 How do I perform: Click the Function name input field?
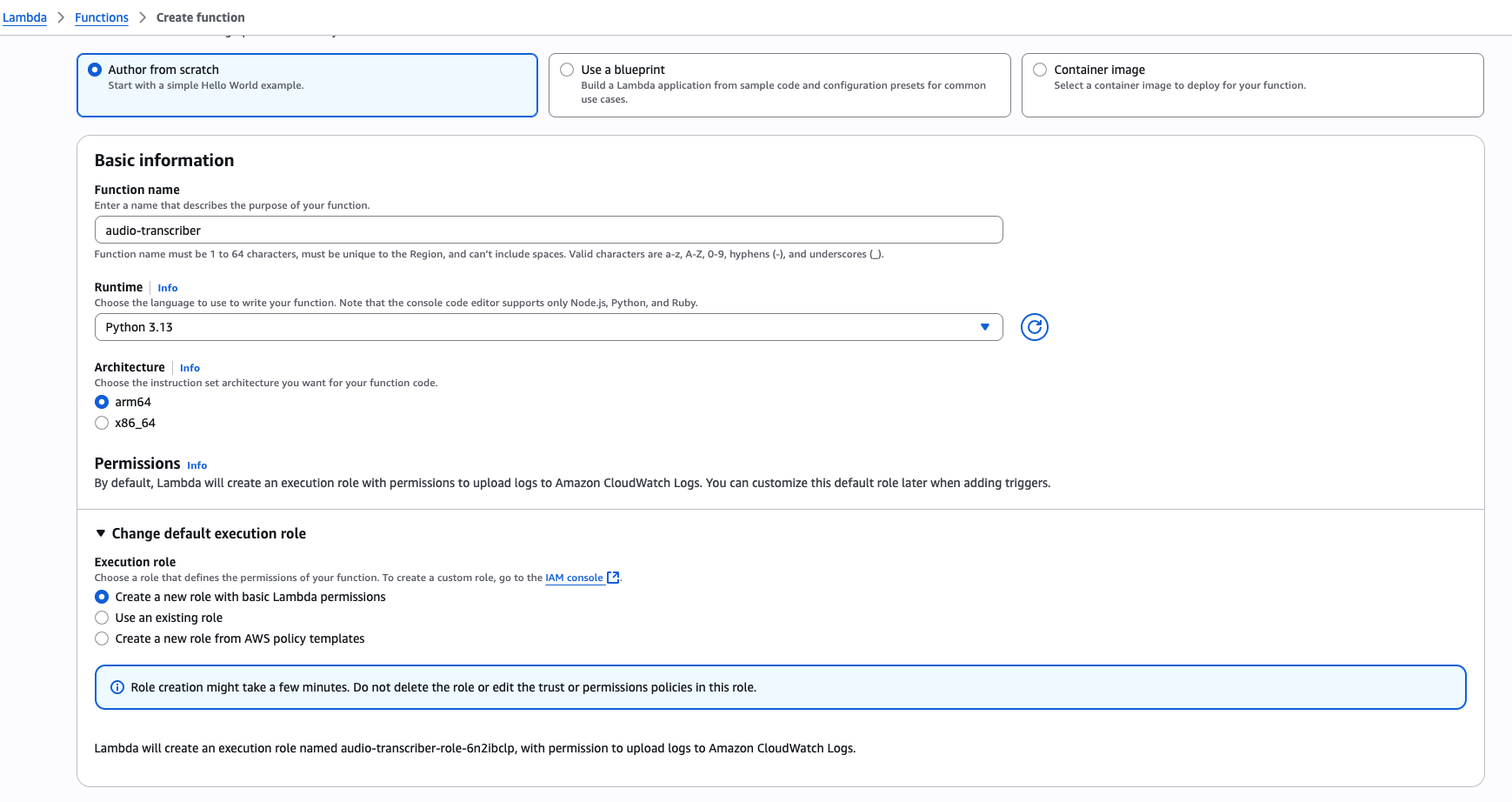549,230
